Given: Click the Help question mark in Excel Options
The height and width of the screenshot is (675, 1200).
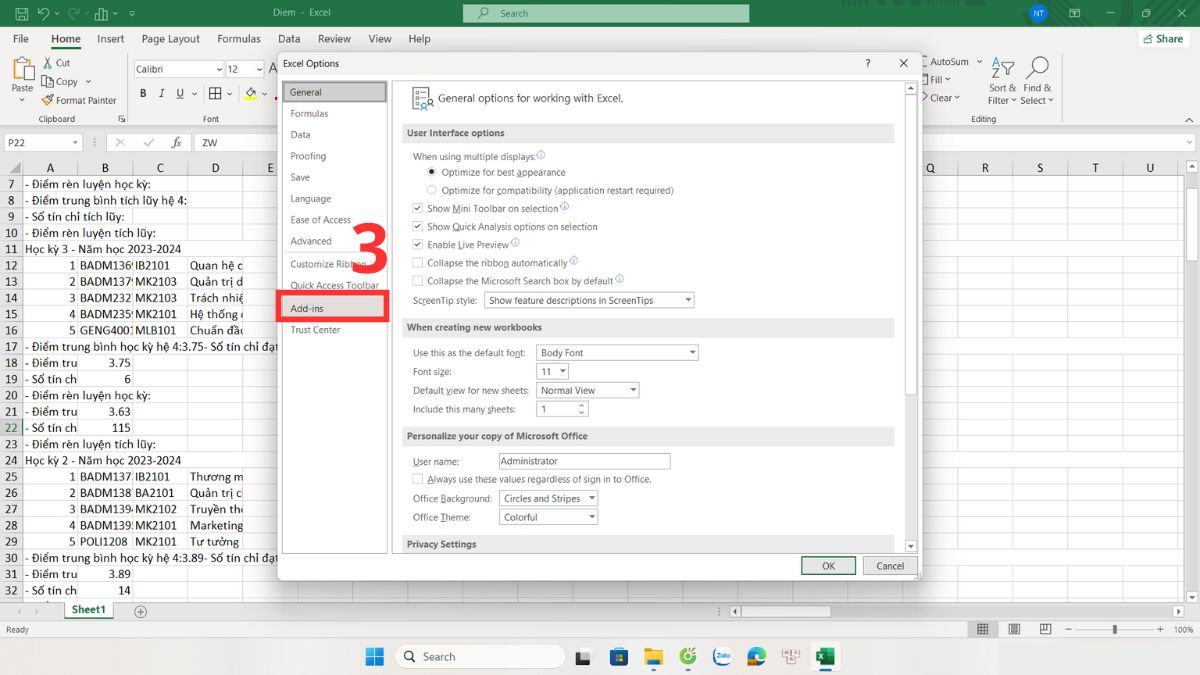Looking at the screenshot, I should point(867,63).
